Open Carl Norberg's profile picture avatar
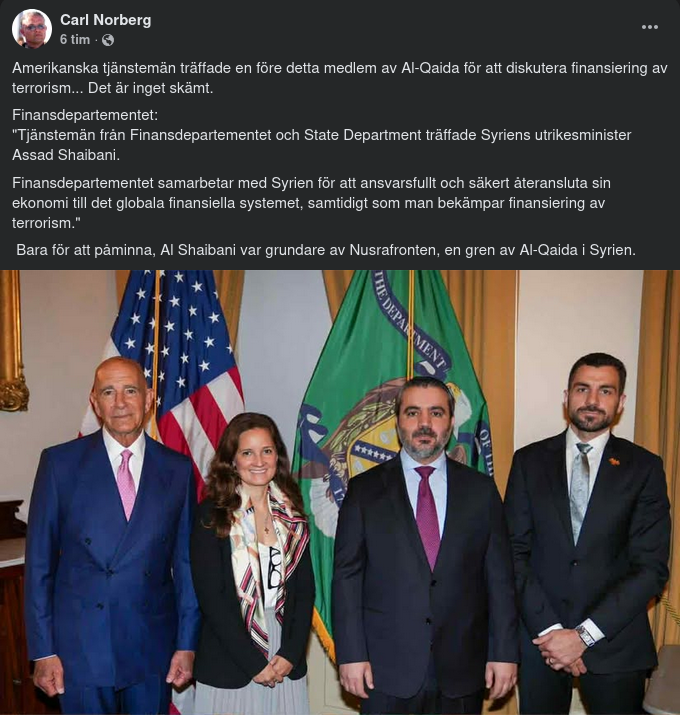 (x=31, y=28)
